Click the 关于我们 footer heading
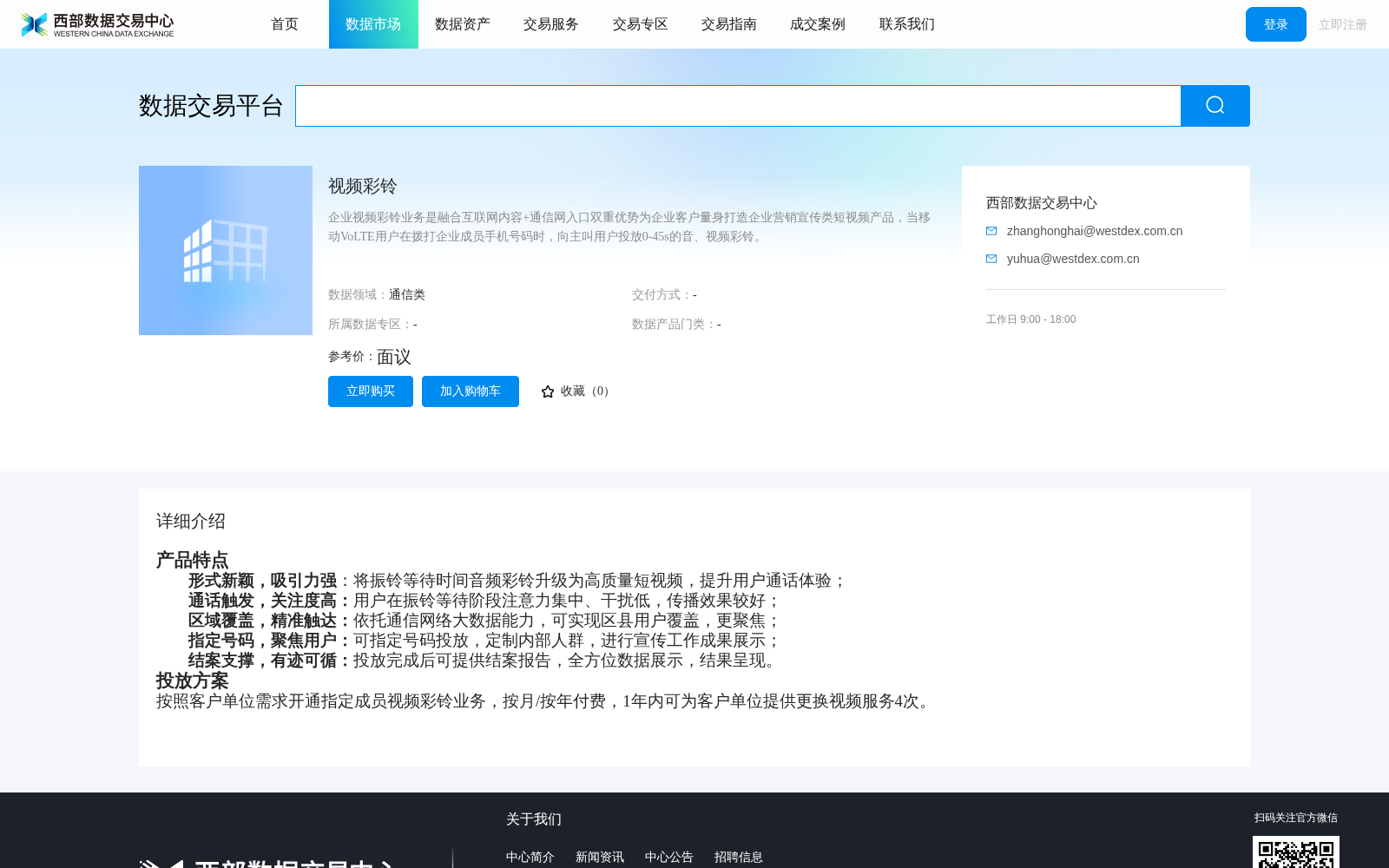The image size is (1389, 868). 534,819
